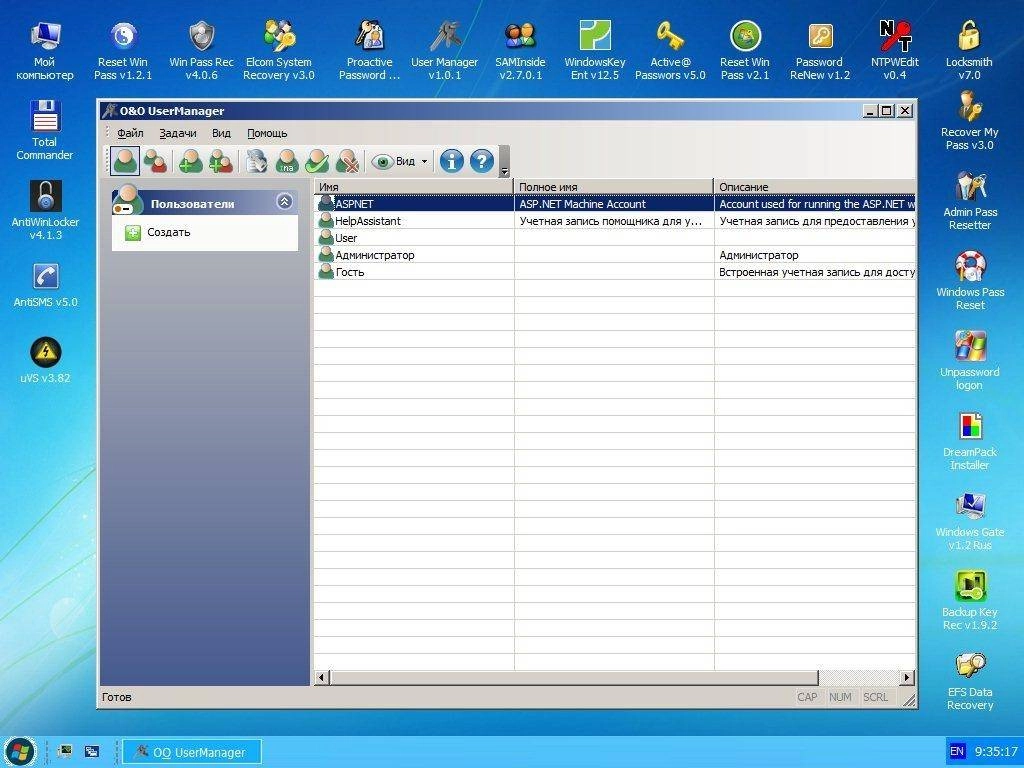
Task: Click the add new user toolbar icon
Action: pyautogui.click(x=190, y=161)
